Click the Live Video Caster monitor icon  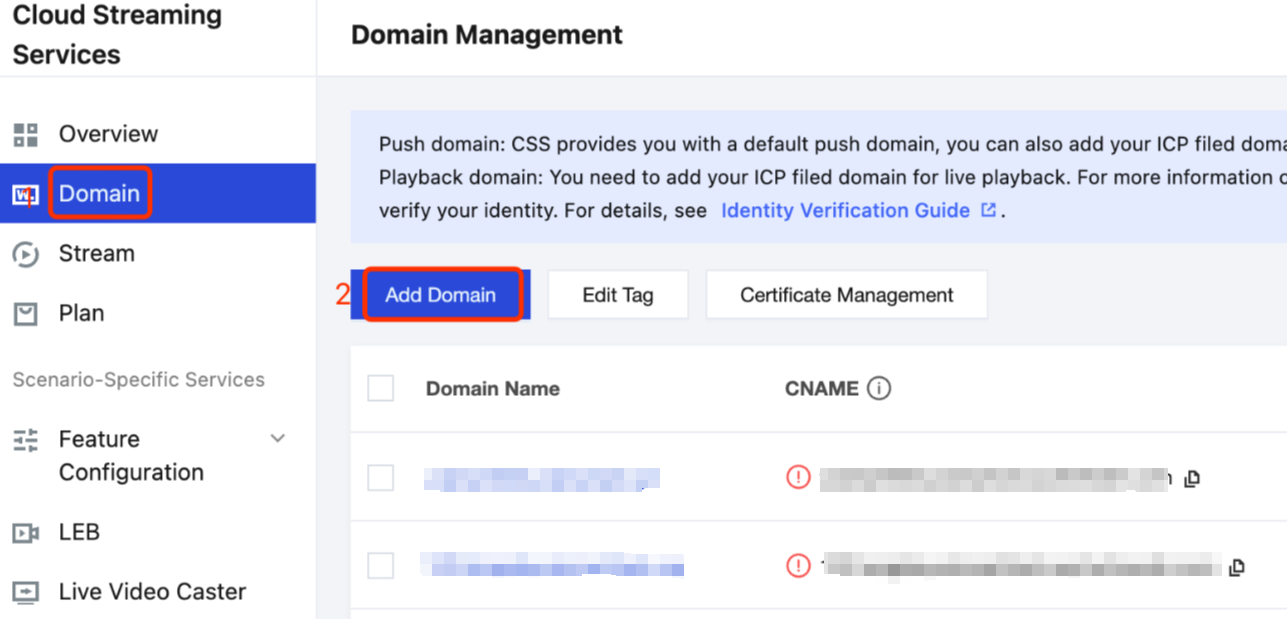(x=25, y=593)
